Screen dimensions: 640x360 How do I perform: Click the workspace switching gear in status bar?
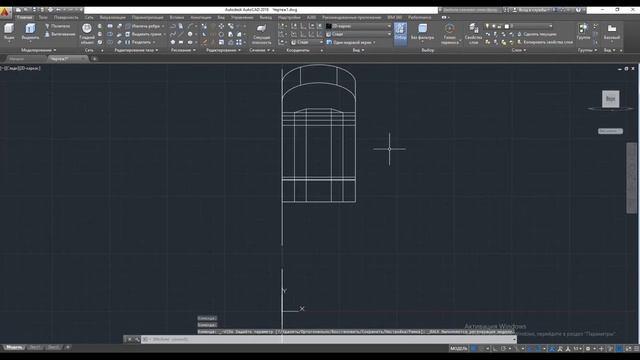tap(588, 349)
